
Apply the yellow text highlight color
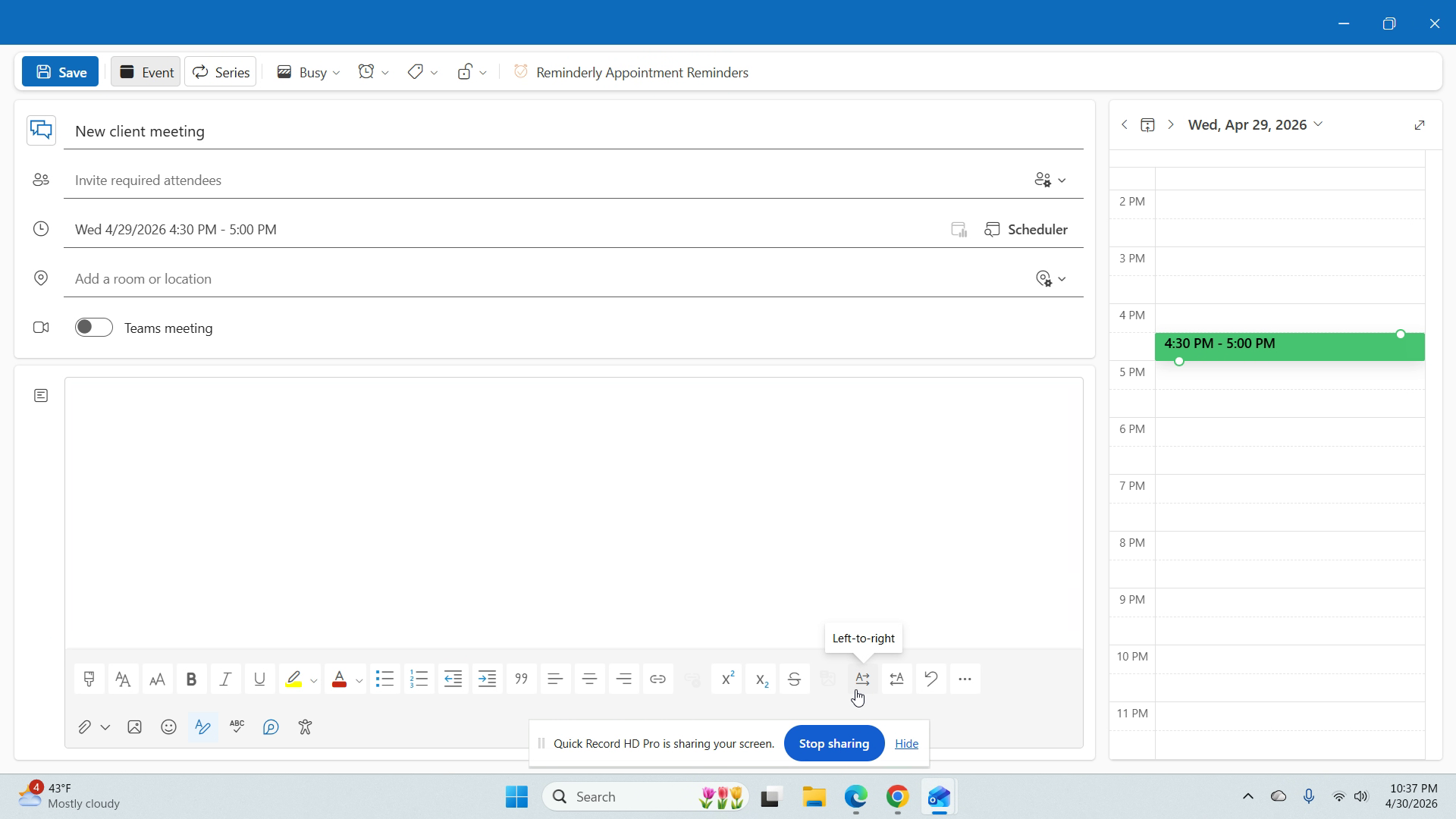pos(293,679)
